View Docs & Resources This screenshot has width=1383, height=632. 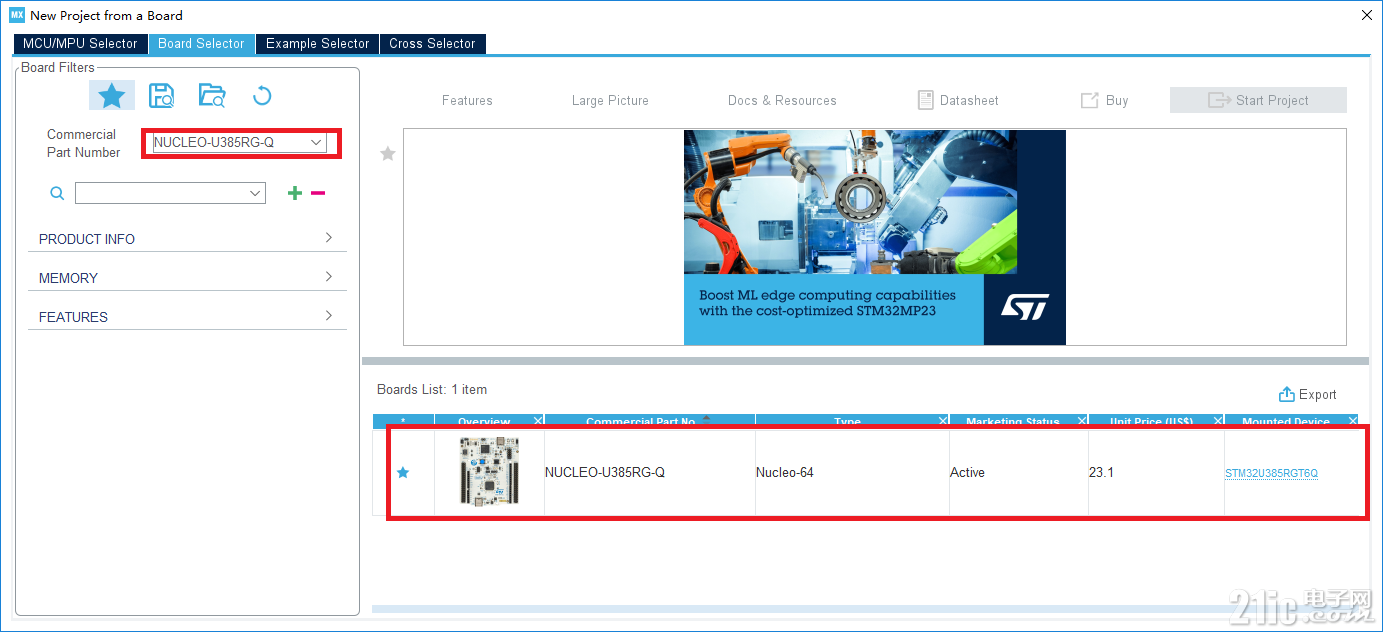782,100
